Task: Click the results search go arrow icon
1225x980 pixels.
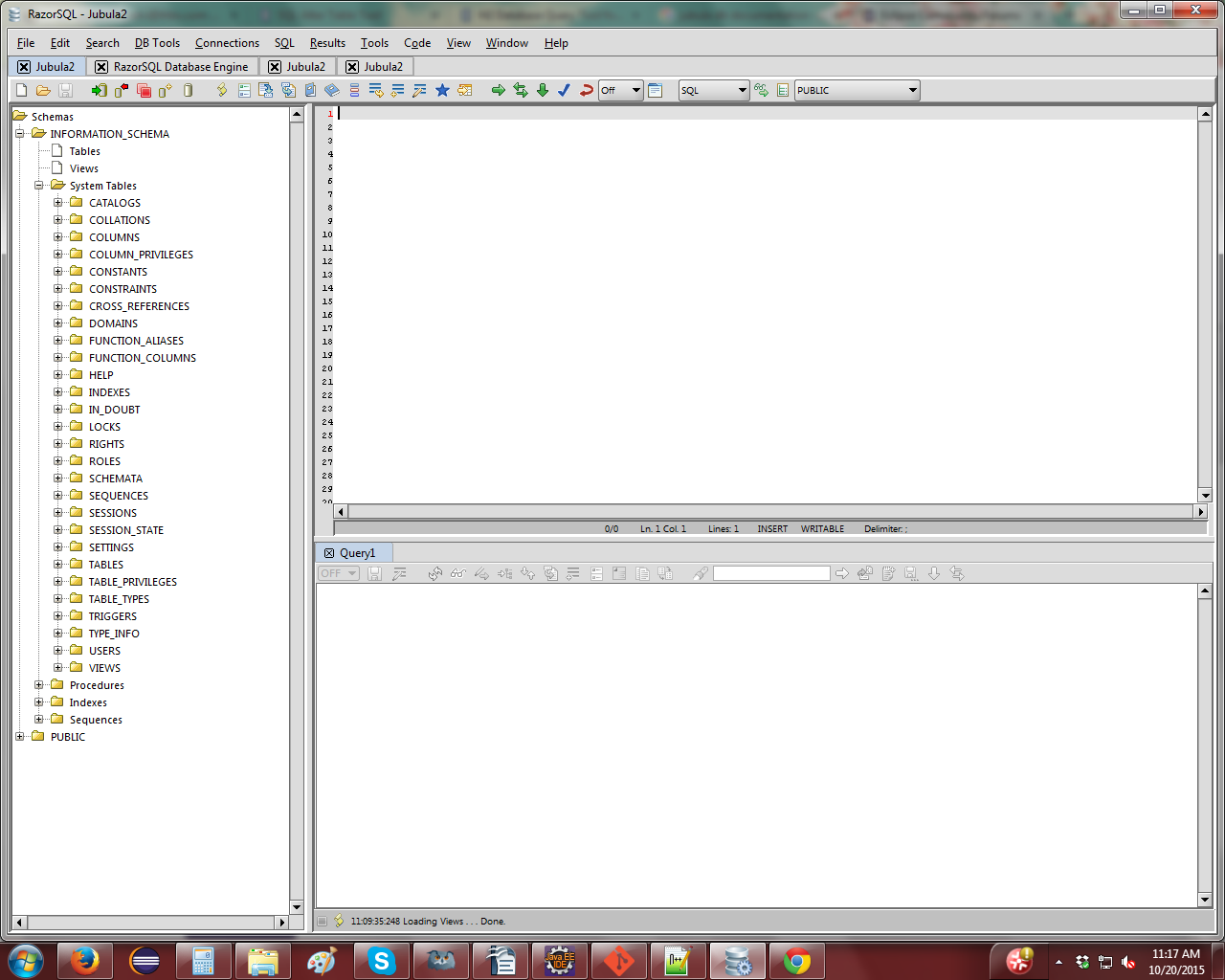Action: (x=842, y=573)
